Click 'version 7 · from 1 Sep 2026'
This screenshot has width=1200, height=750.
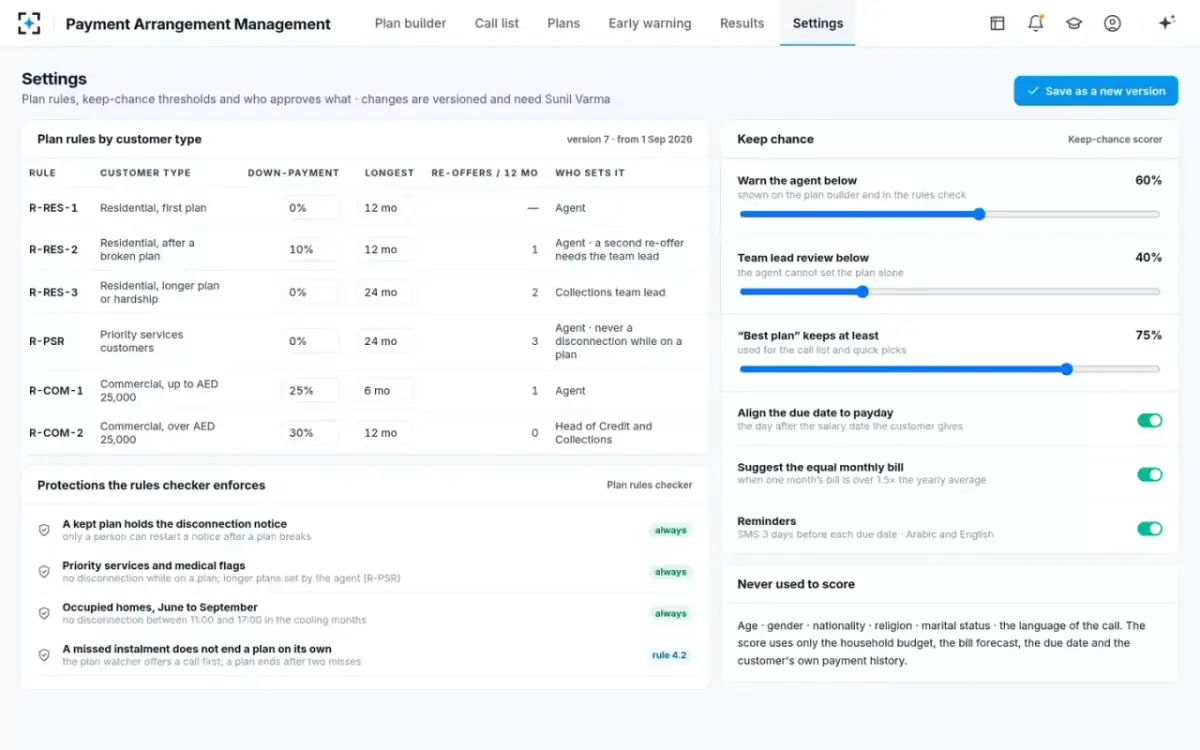coord(629,140)
